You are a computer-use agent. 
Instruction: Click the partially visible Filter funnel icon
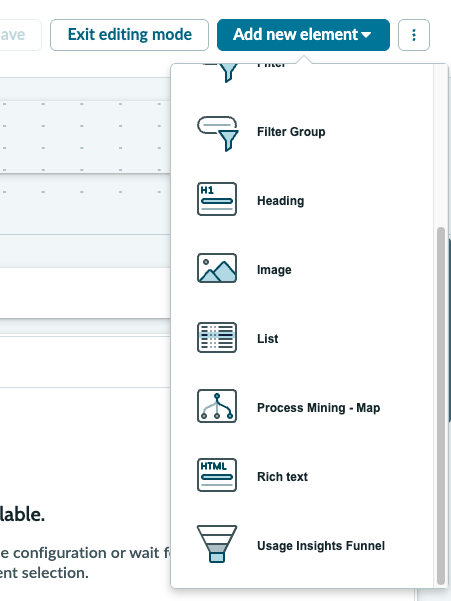[222, 73]
